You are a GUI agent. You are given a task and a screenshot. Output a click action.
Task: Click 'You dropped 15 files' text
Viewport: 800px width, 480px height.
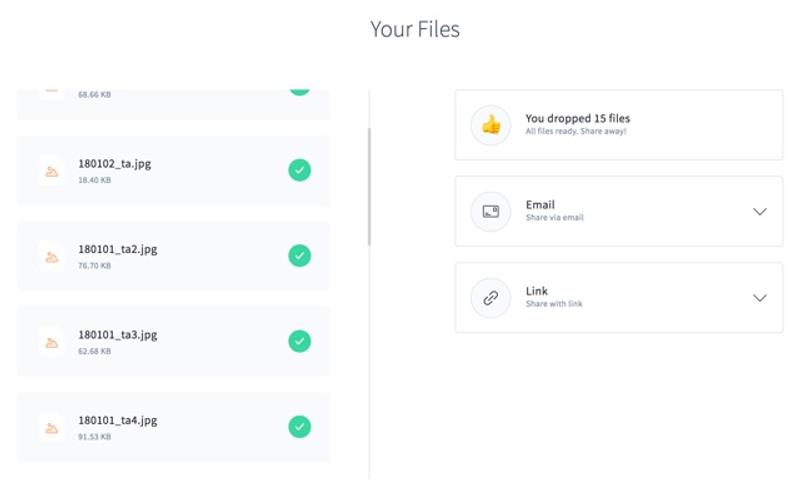coord(578,118)
